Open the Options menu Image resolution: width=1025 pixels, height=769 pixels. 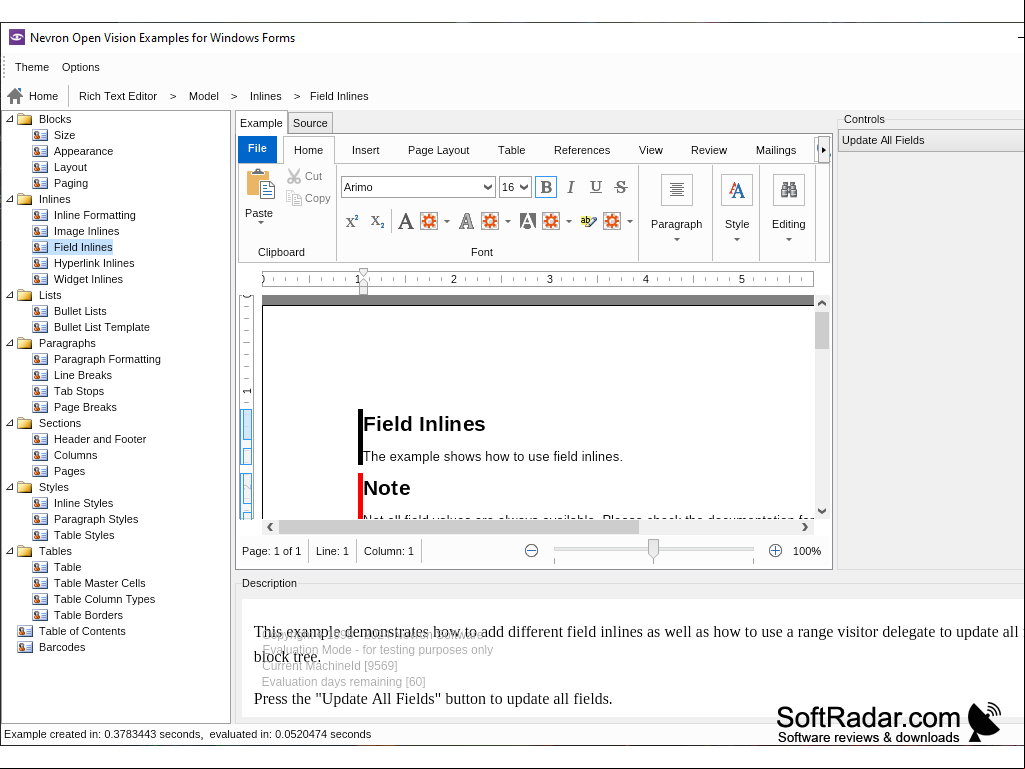point(80,67)
